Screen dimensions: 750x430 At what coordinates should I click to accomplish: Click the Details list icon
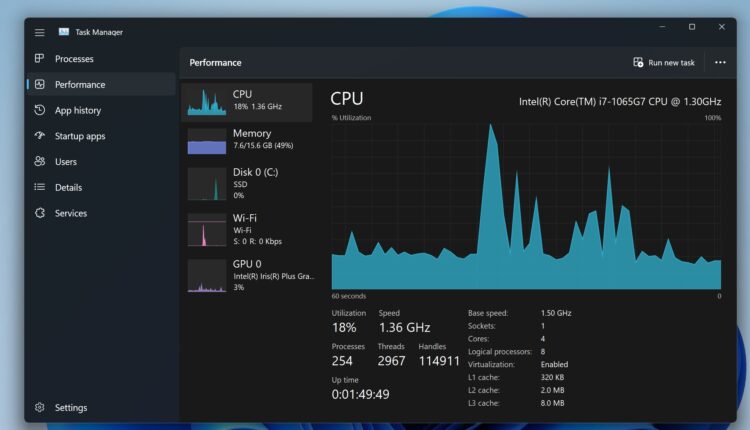[40, 187]
